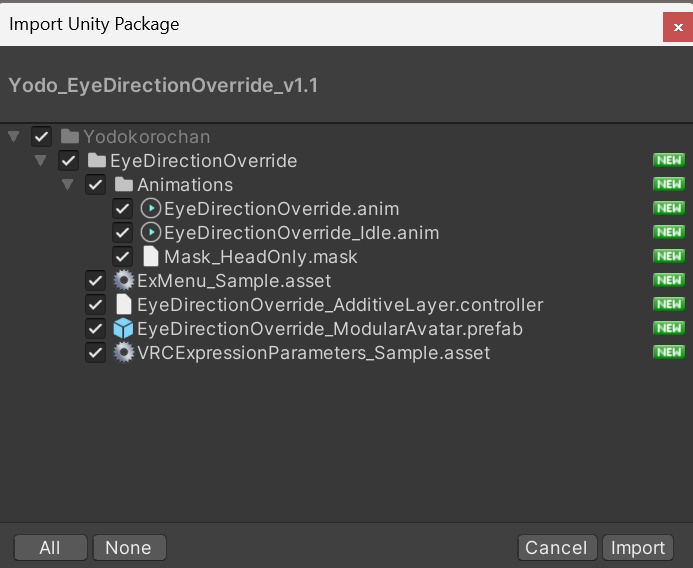Collapse the EyeDirectionOverride folder arrow
693x568 pixels.
[41, 161]
